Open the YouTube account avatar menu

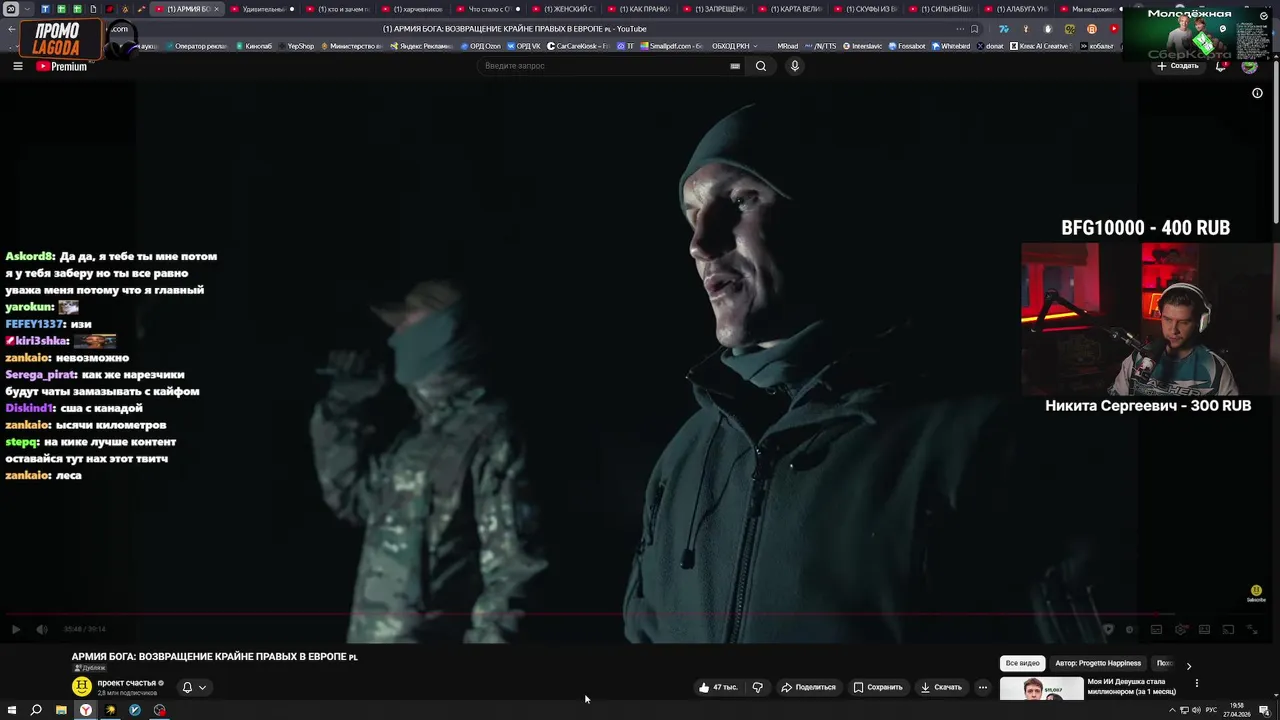[1249, 66]
